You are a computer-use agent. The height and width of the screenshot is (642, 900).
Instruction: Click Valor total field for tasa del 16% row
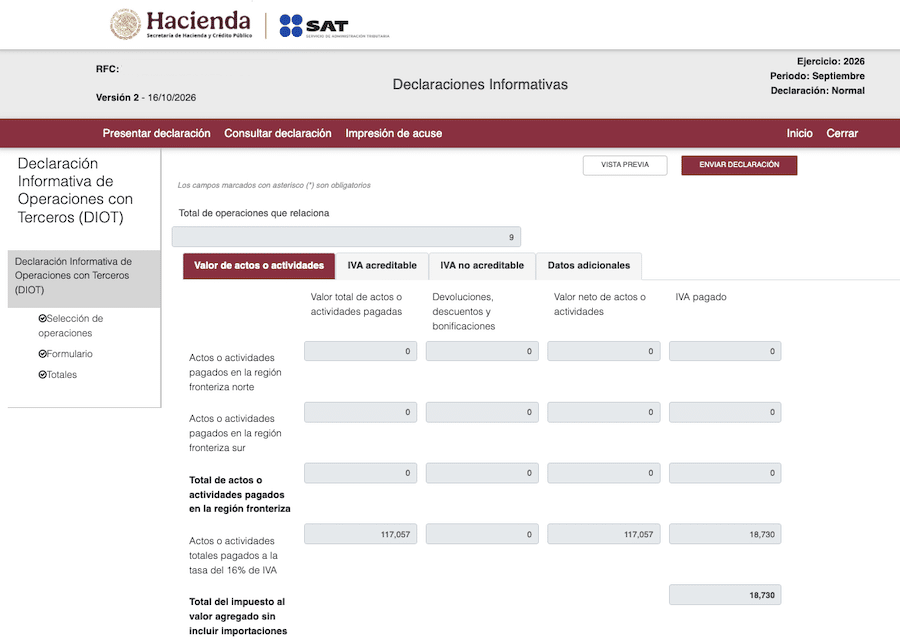(x=360, y=534)
